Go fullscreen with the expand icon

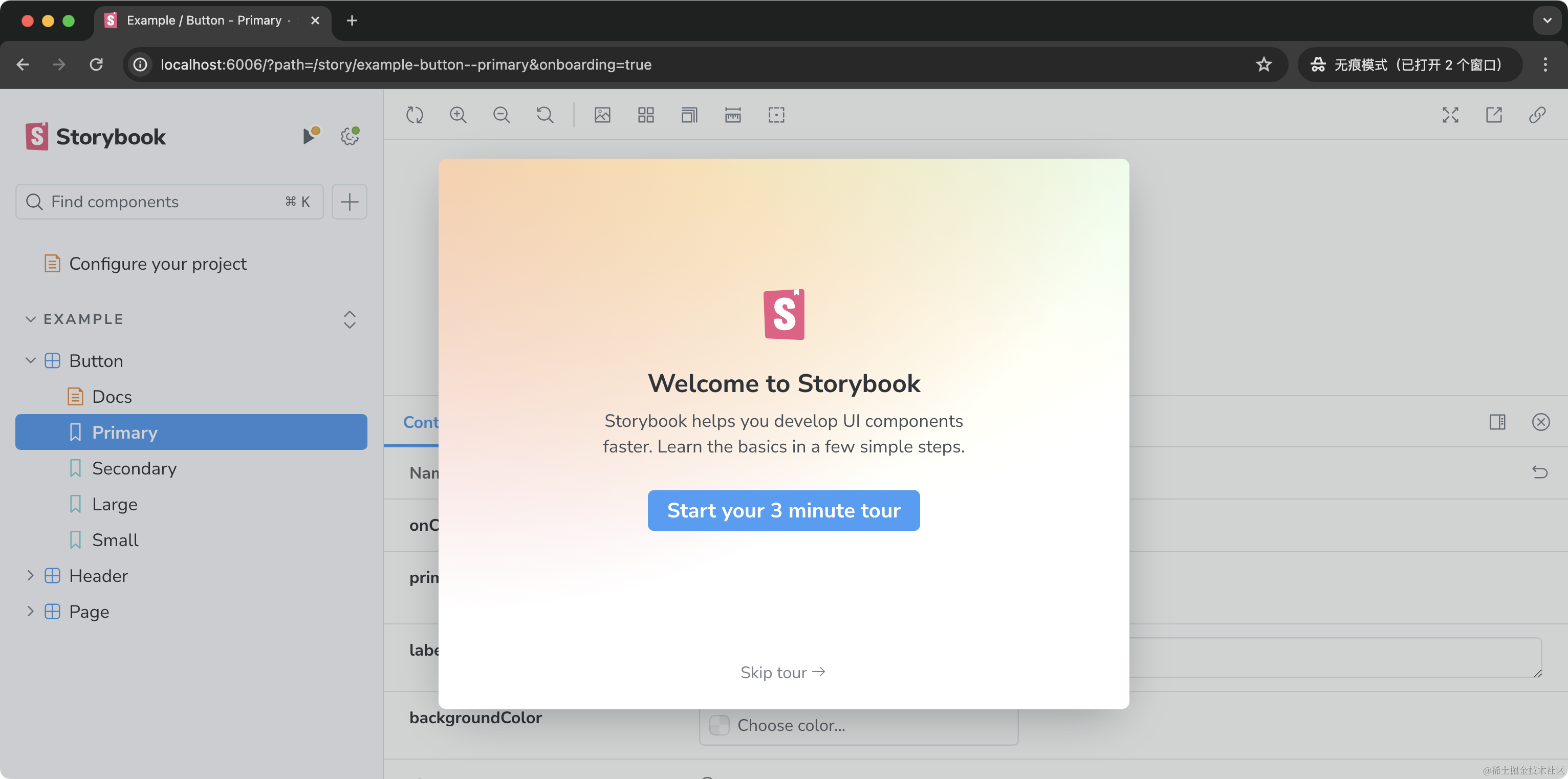pyautogui.click(x=1450, y=115)
